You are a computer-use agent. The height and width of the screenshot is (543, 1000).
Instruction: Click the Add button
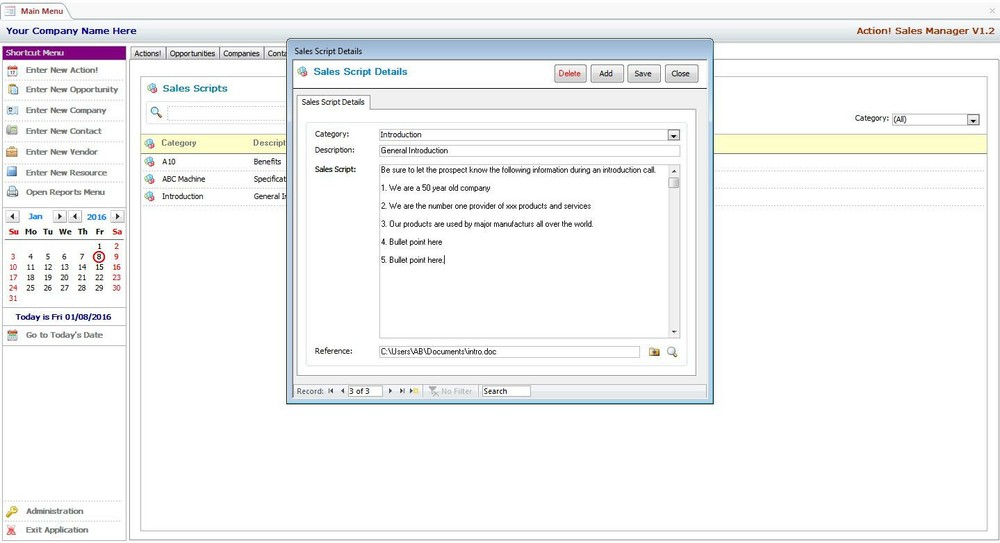tap(606, 73)
